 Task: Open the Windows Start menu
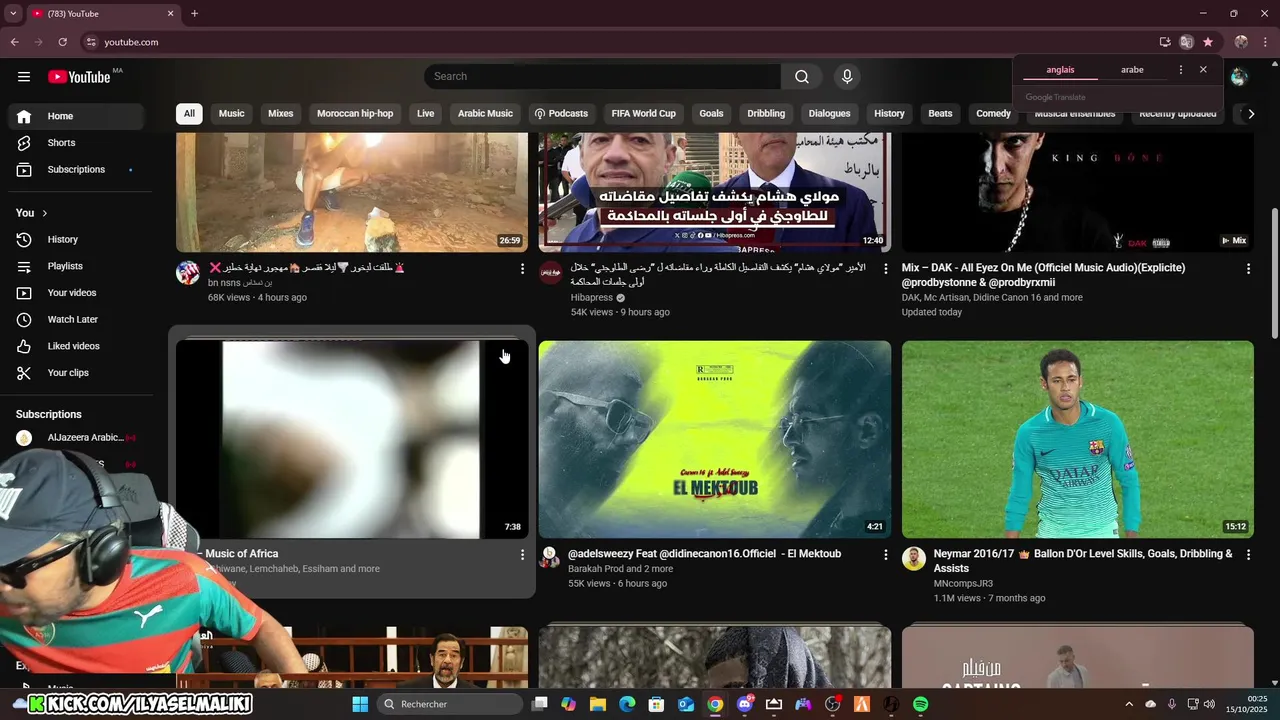(360, 704)
